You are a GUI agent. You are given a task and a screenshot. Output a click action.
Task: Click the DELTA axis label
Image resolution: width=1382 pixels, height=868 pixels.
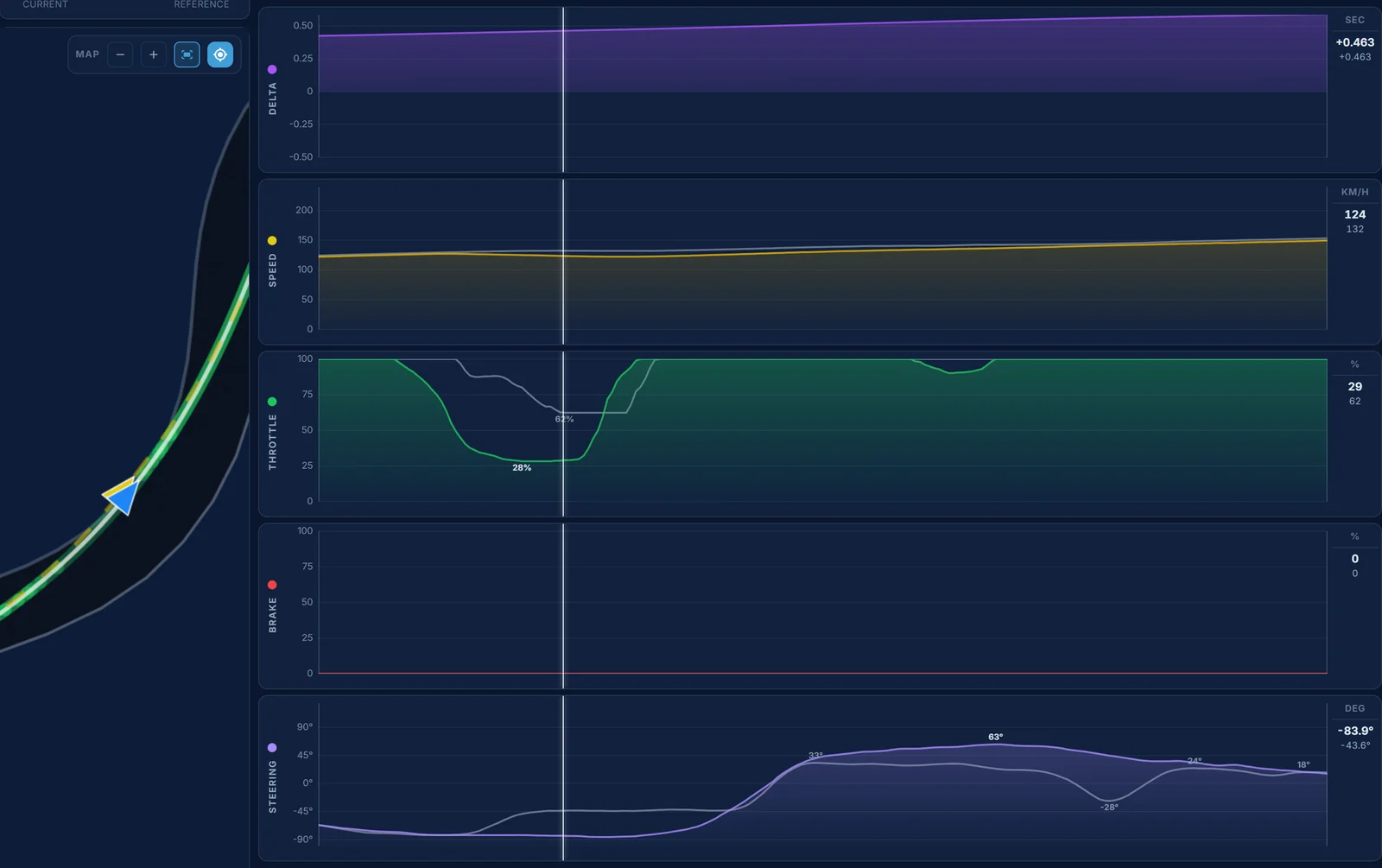(273, 98)
